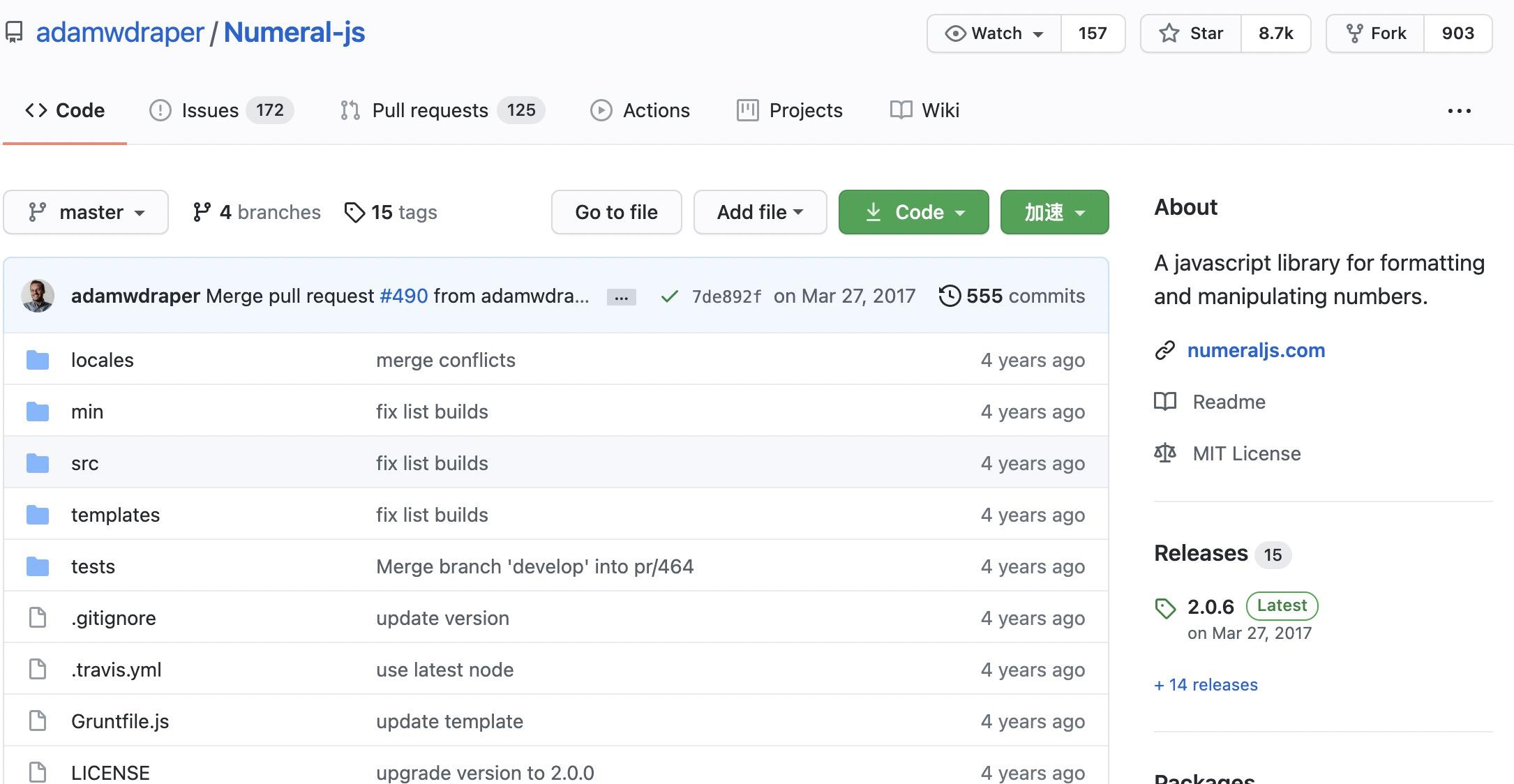Click the star icon to star the repo

(x=1170, y=32)
